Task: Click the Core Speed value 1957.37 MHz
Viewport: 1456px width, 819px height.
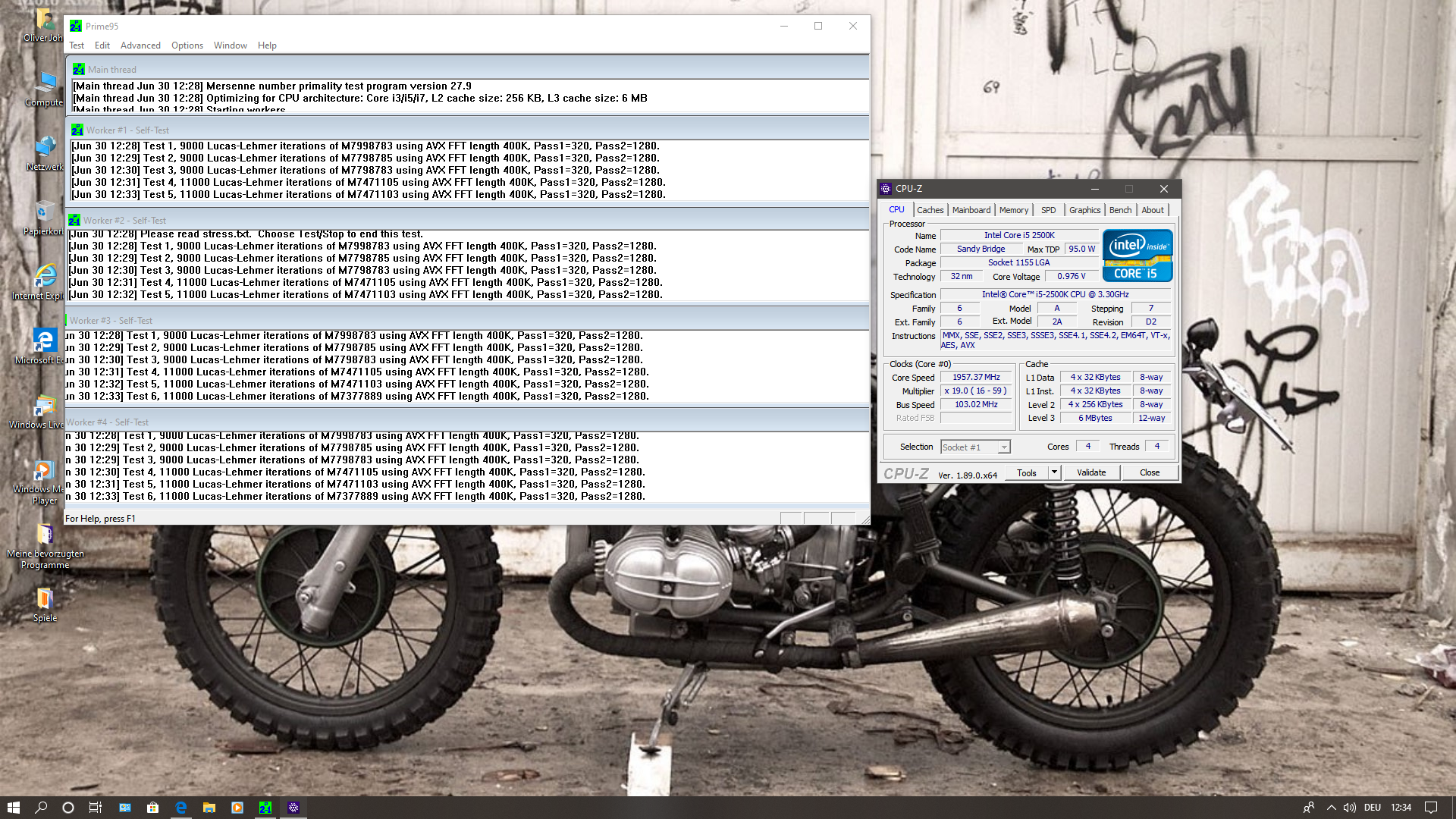Action: tap(976, 377)
